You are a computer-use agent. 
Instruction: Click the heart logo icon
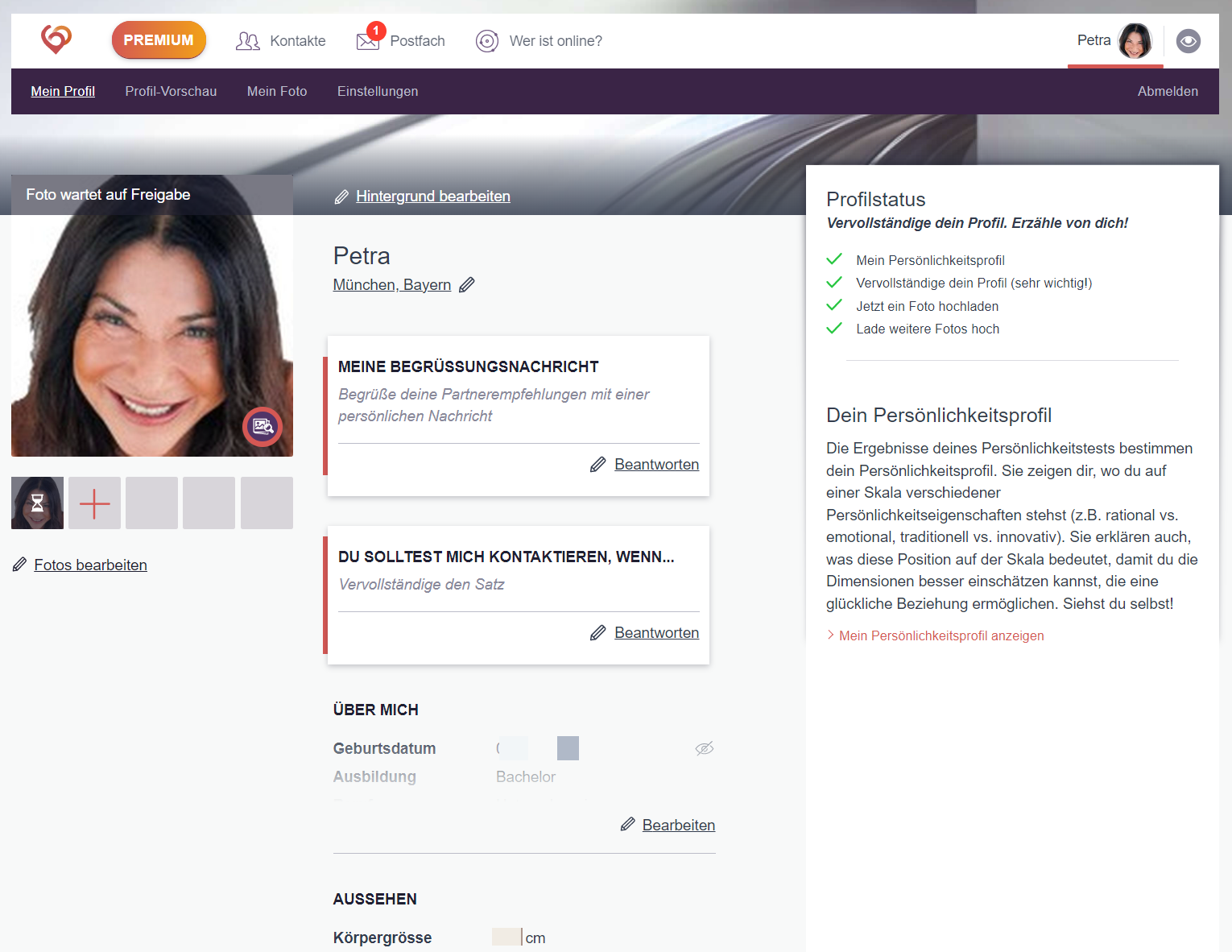(x=56, y=39)
